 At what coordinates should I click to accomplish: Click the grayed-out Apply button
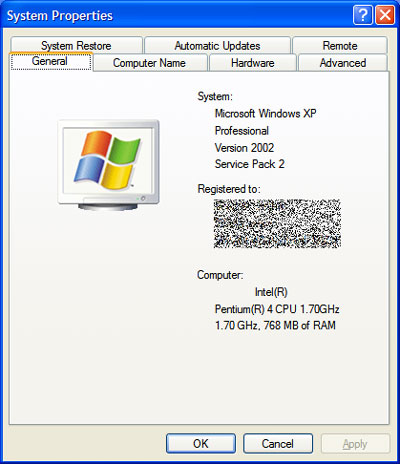click(355, 443)
